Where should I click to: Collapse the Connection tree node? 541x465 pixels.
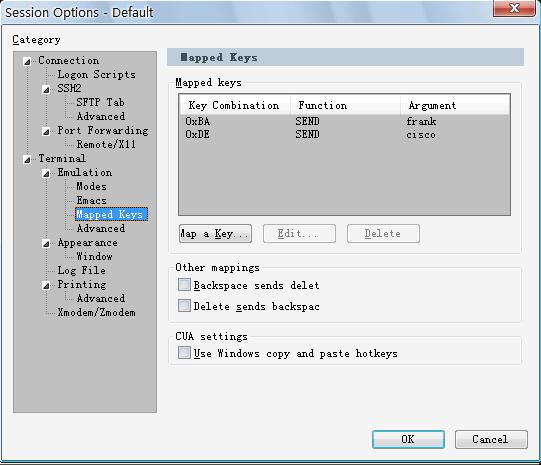point(27,62)
